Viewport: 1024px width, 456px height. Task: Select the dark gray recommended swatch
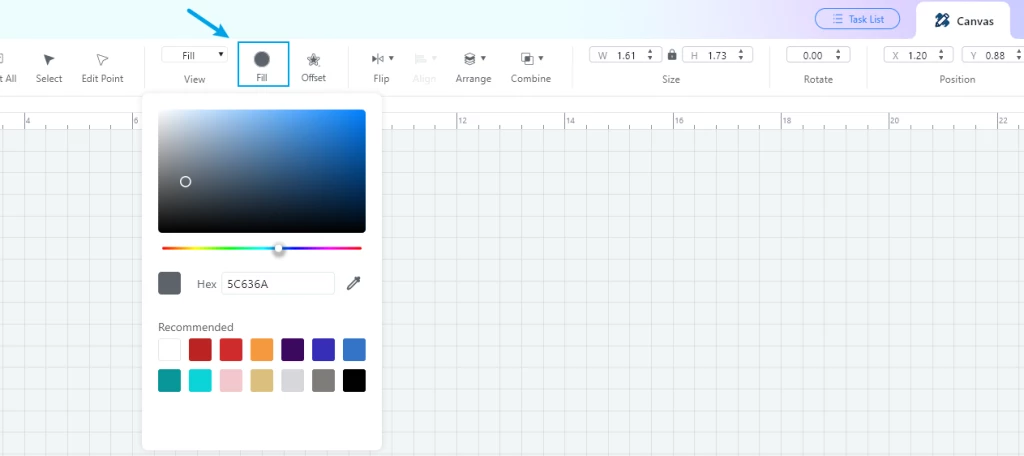(x=323, y=380)
